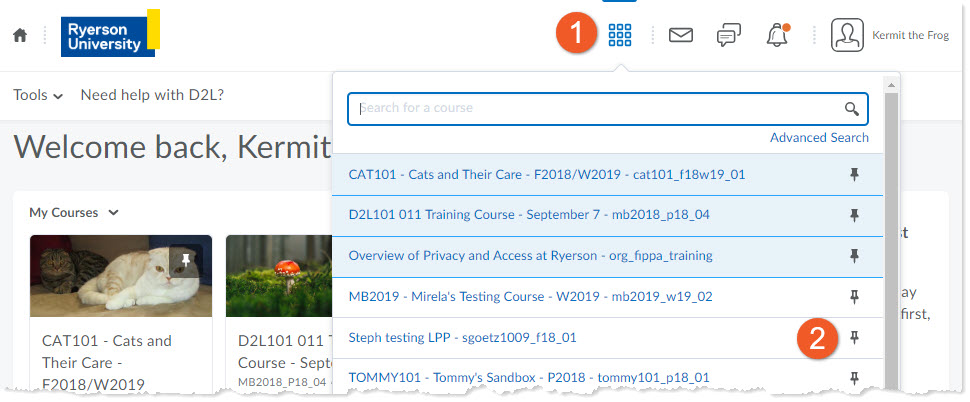Viewport: 970px width, 402px height.
Task: Pin the MB2019 Mirela's Testing Course
Action: coord(854,297)
